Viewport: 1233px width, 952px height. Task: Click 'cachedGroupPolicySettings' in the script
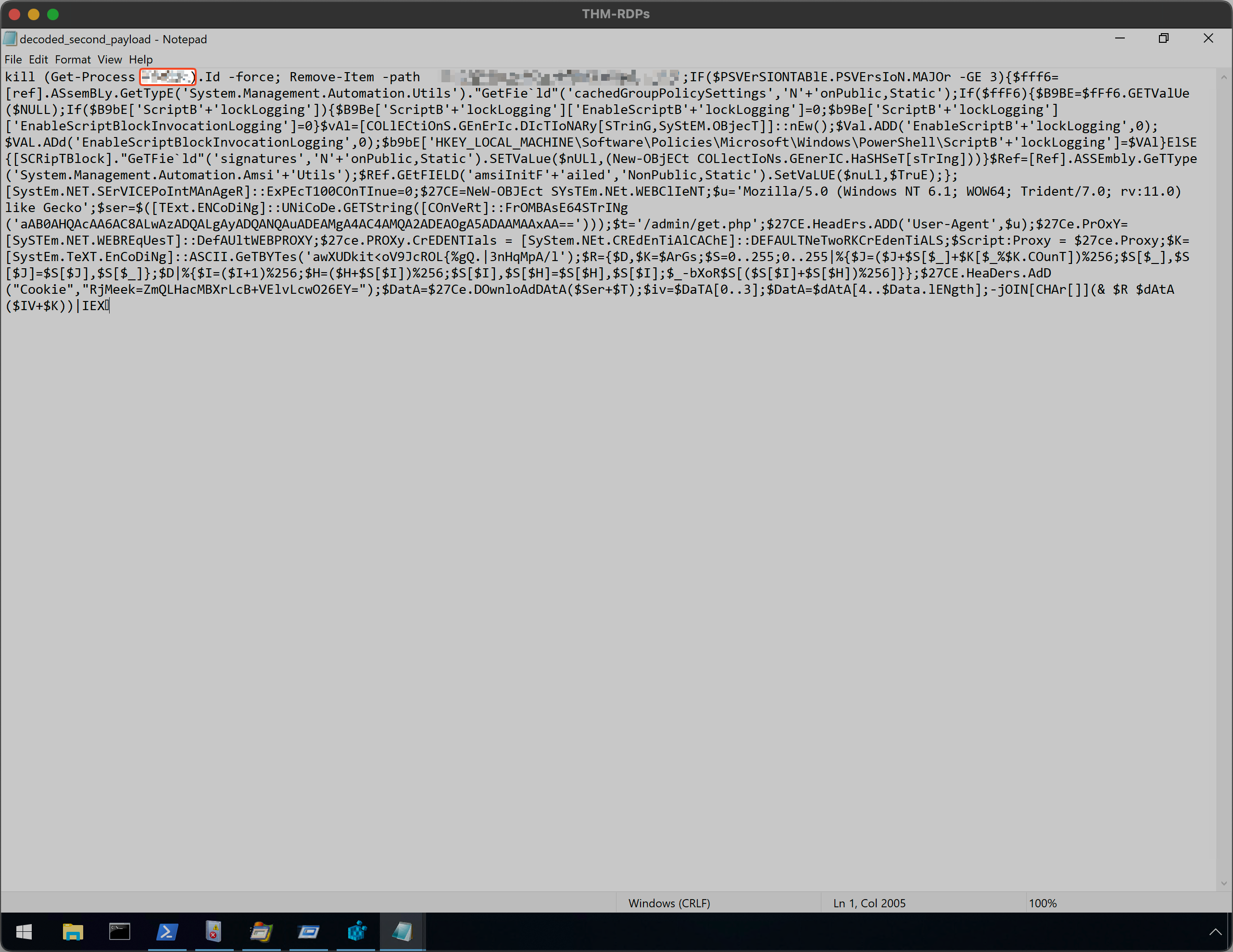(670, 93)
